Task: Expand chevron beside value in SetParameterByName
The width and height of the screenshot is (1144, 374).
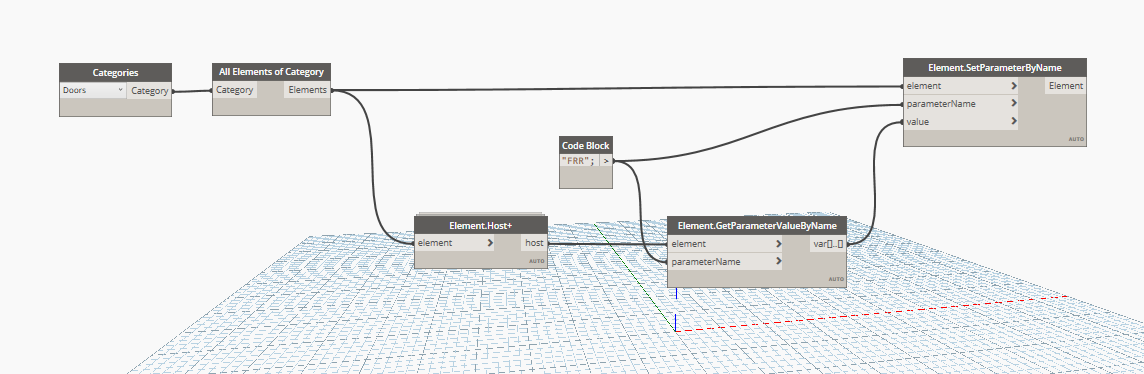Action: (x=1014, y=122)
